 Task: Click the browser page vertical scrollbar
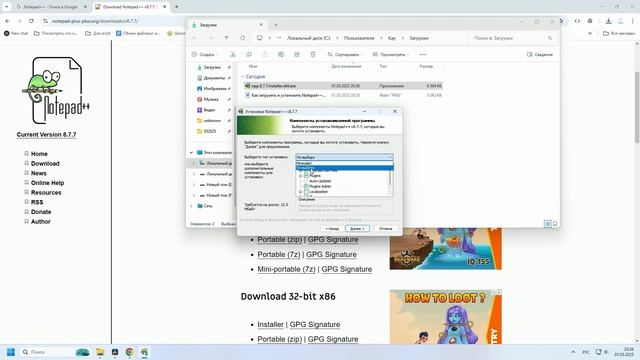click(x=637, y=107)
